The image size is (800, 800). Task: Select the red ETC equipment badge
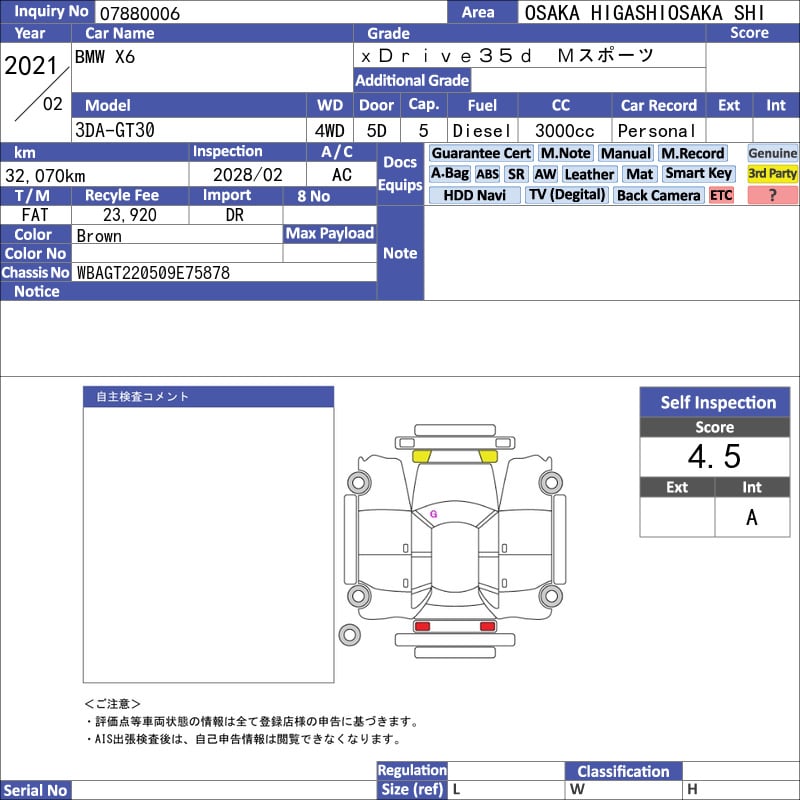pos(721,195)
